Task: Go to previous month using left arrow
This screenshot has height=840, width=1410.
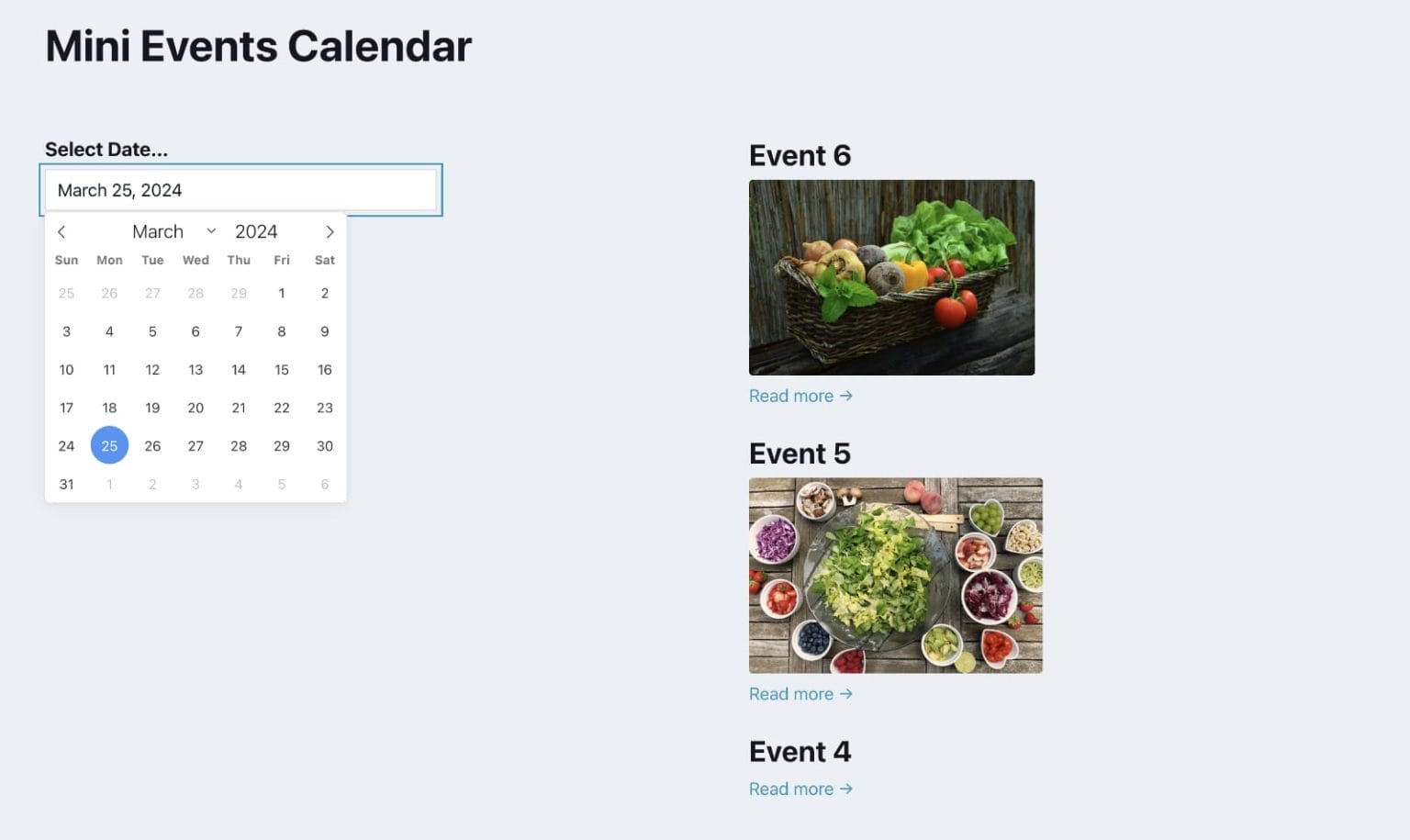Action: click(x=62, y=232)
